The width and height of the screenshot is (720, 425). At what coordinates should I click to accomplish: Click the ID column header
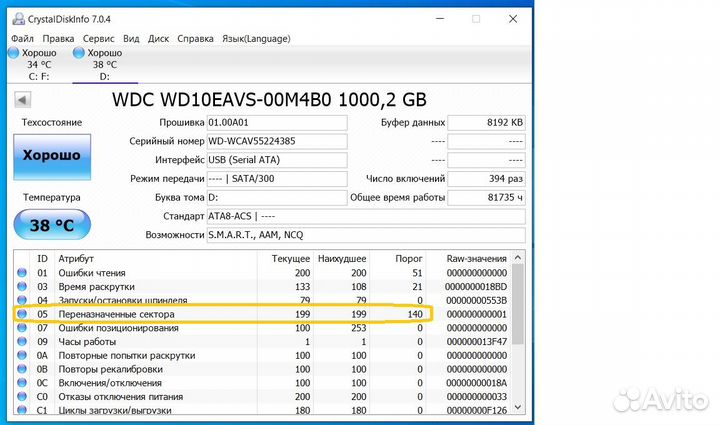(x=42, y=258)
